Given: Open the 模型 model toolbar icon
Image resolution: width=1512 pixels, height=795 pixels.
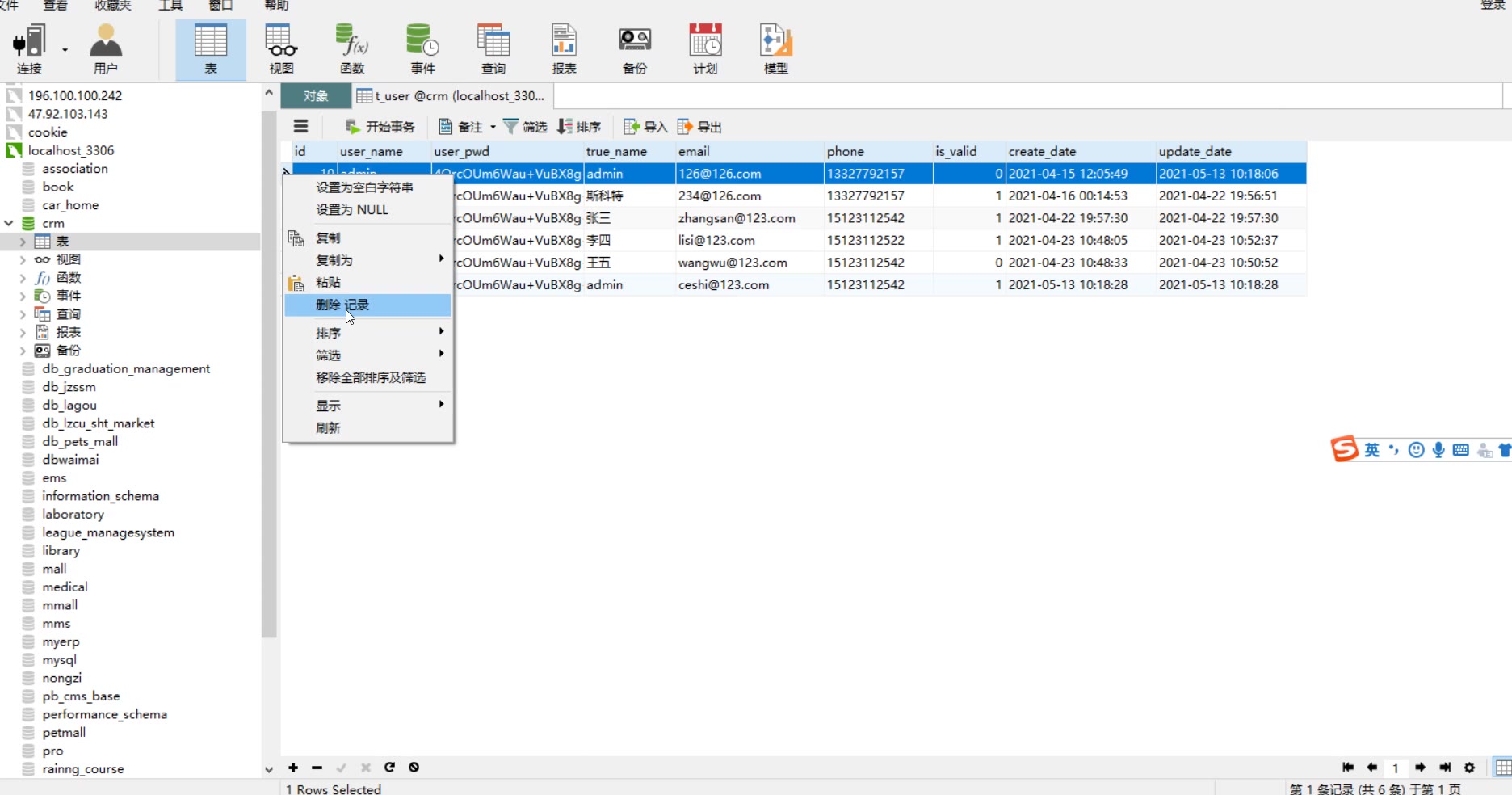Looking at the screenshot, I should pos(776,49).
